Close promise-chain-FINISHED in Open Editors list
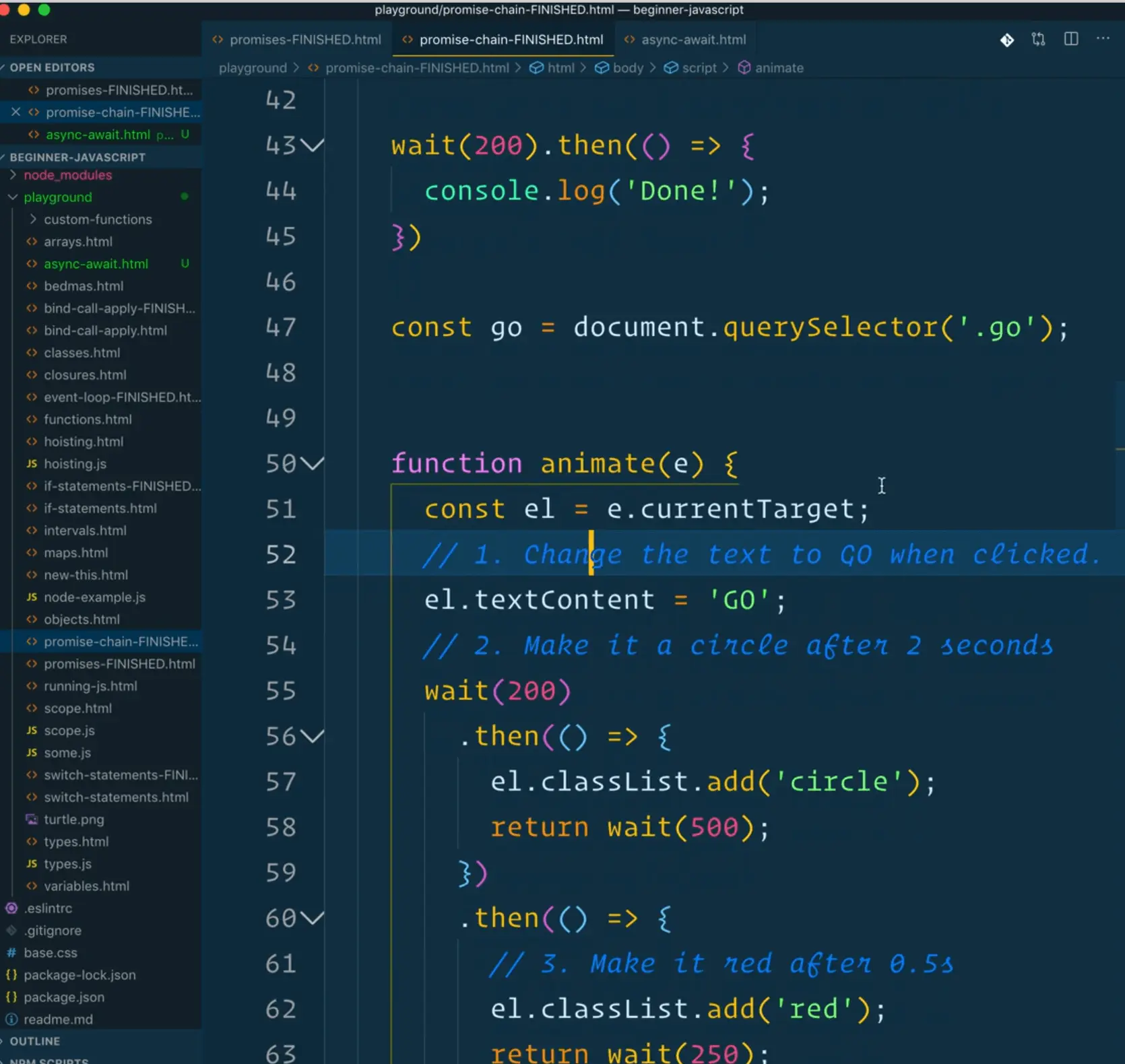 [15, 112]
